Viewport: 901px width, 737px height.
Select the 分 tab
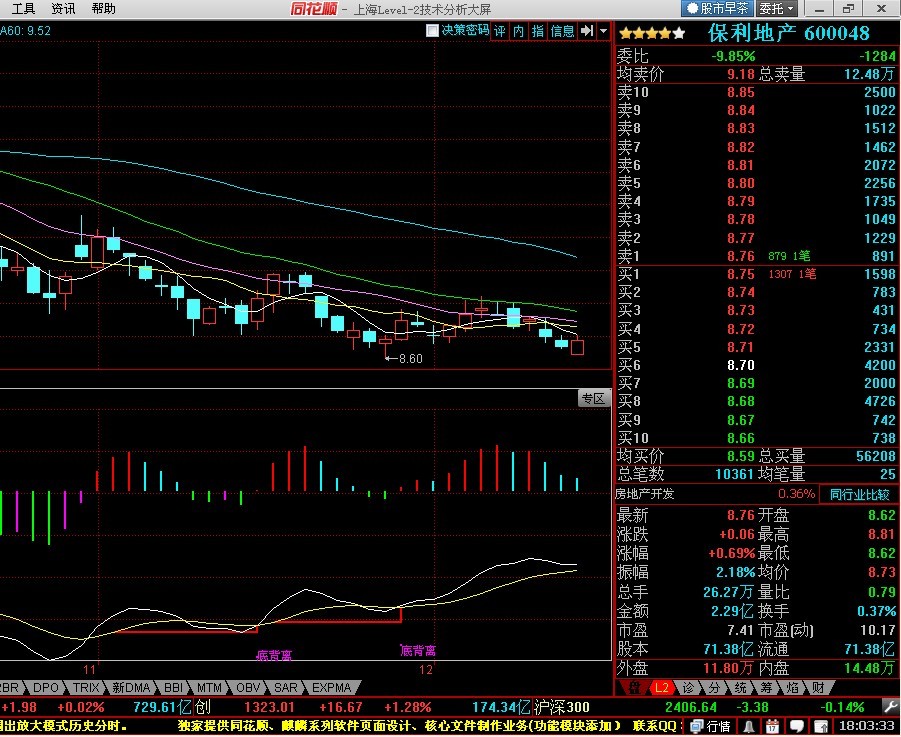pos(714,688)
